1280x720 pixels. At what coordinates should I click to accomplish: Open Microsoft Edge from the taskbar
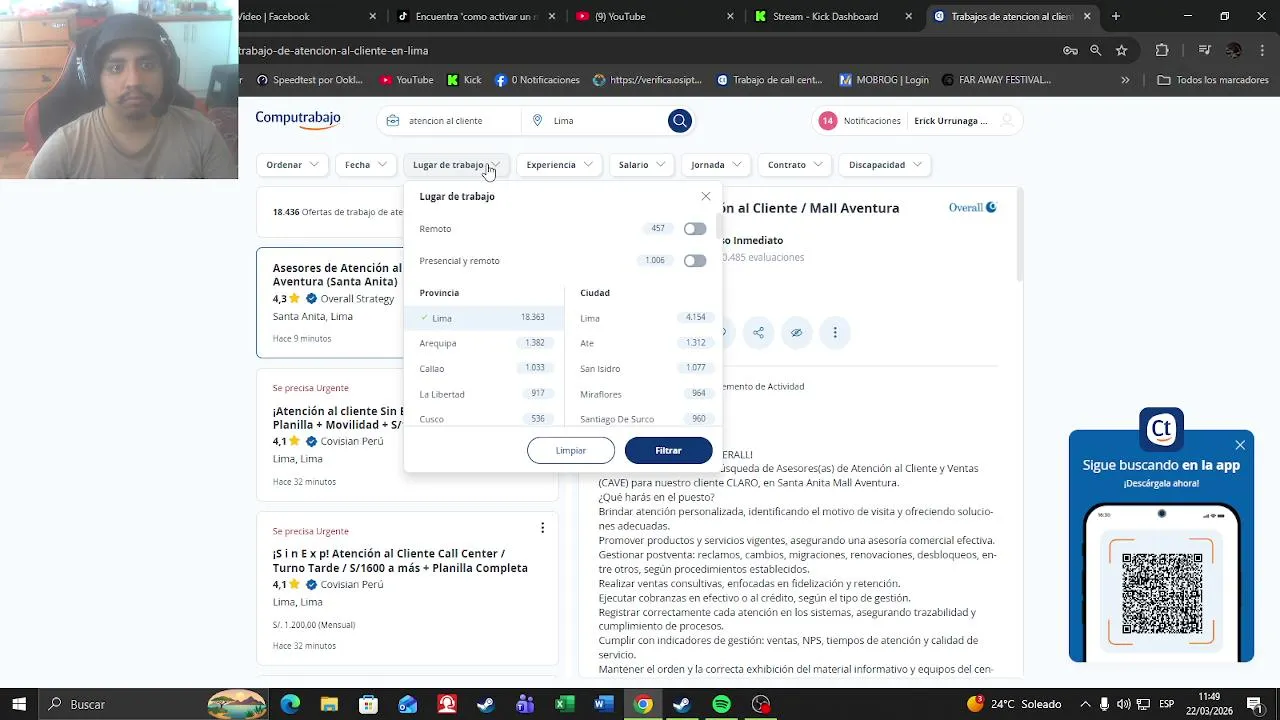(290, 704)
